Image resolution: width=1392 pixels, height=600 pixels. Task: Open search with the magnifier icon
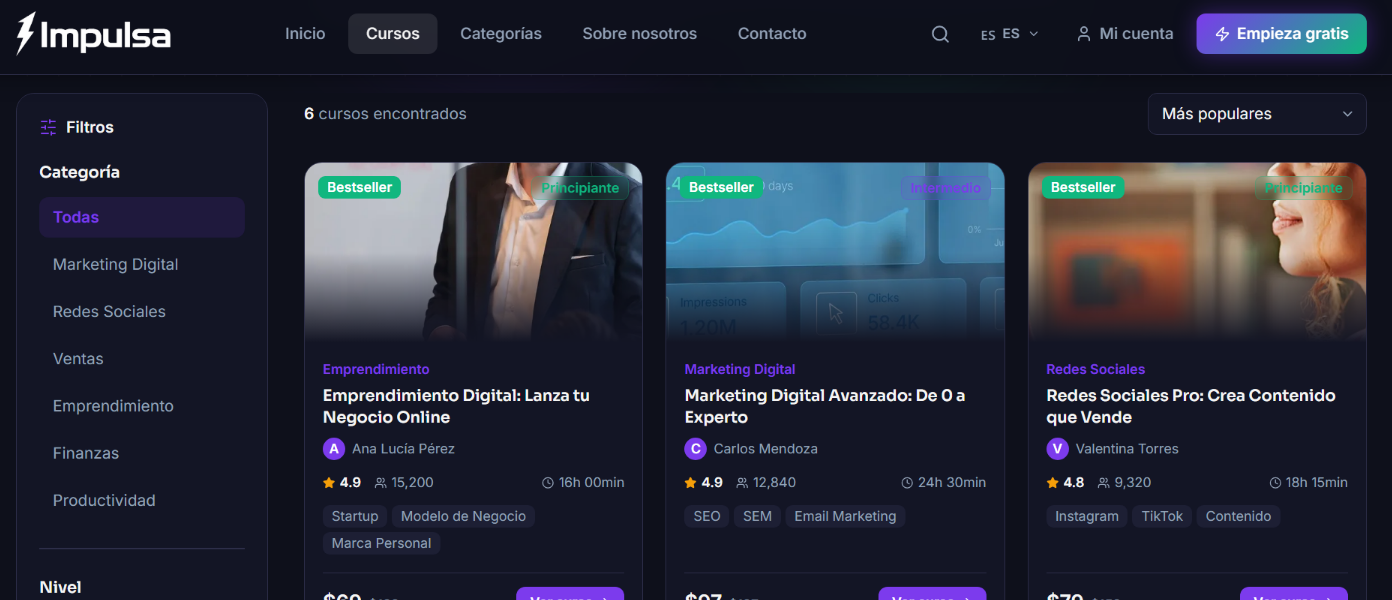(x=940, y=34)
